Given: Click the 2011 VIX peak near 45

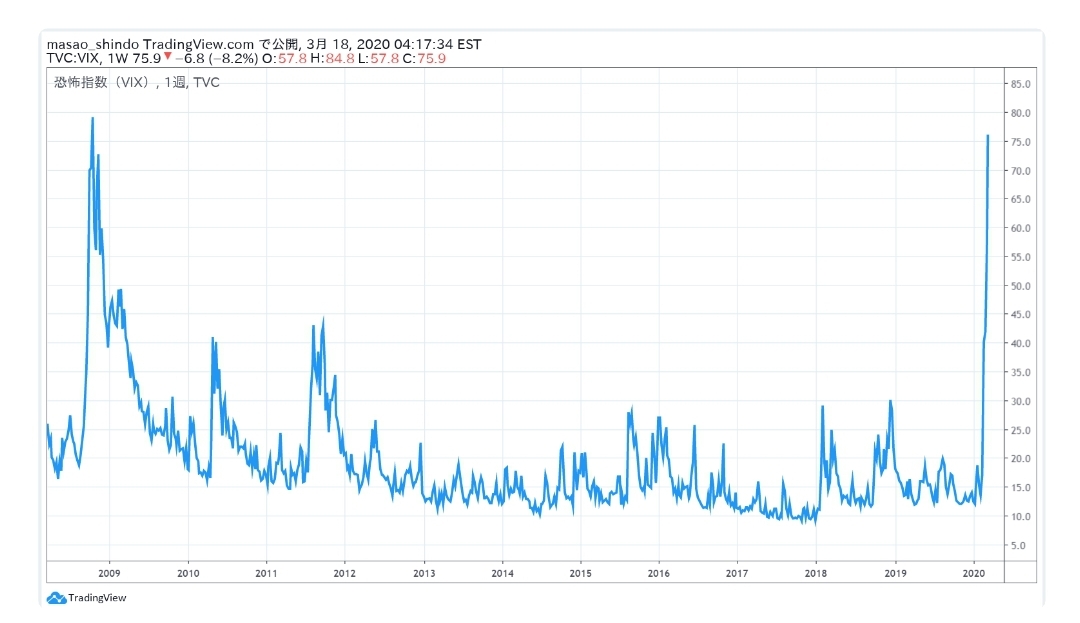Looking at the screenshot, I should [323, 319].
